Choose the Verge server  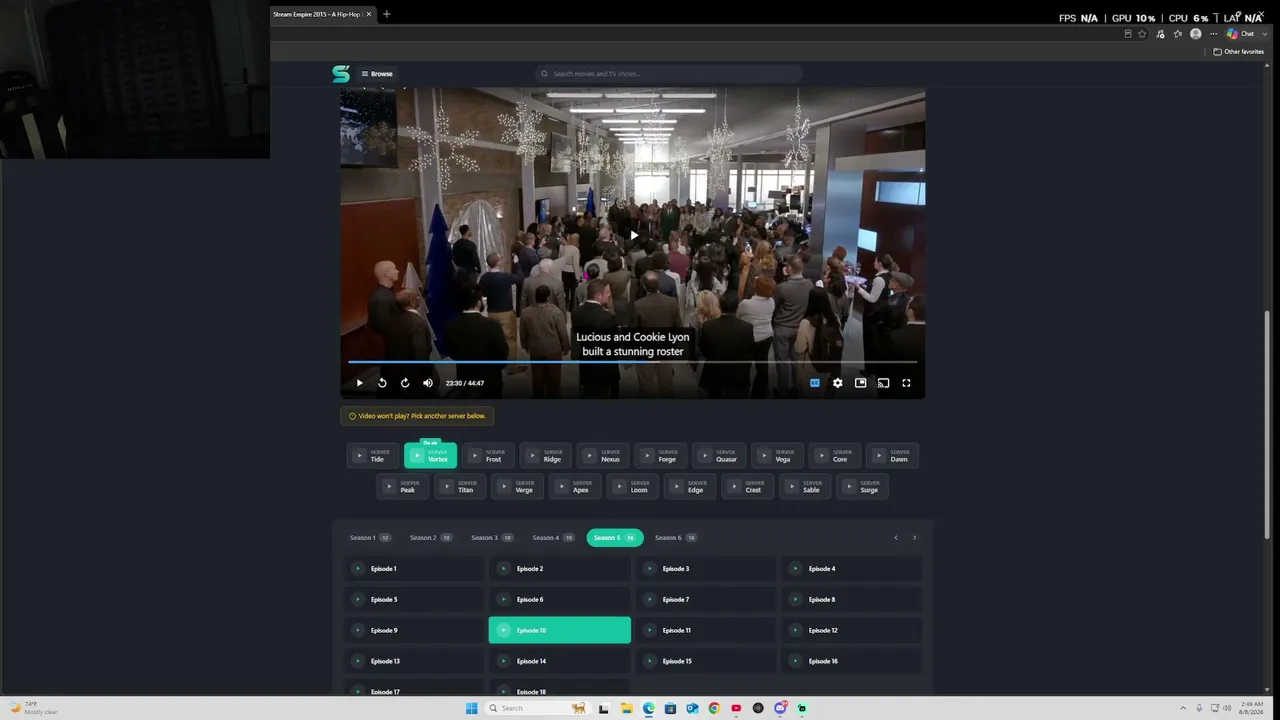click(x=517, y=487)
